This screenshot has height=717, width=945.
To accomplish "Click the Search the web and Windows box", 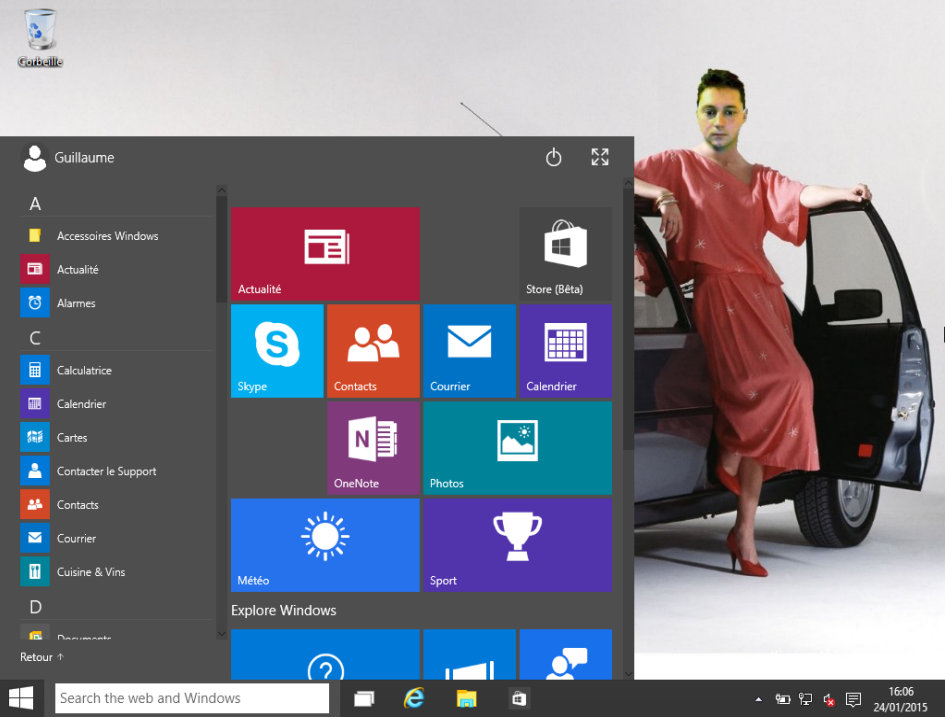I will [192, 698].
